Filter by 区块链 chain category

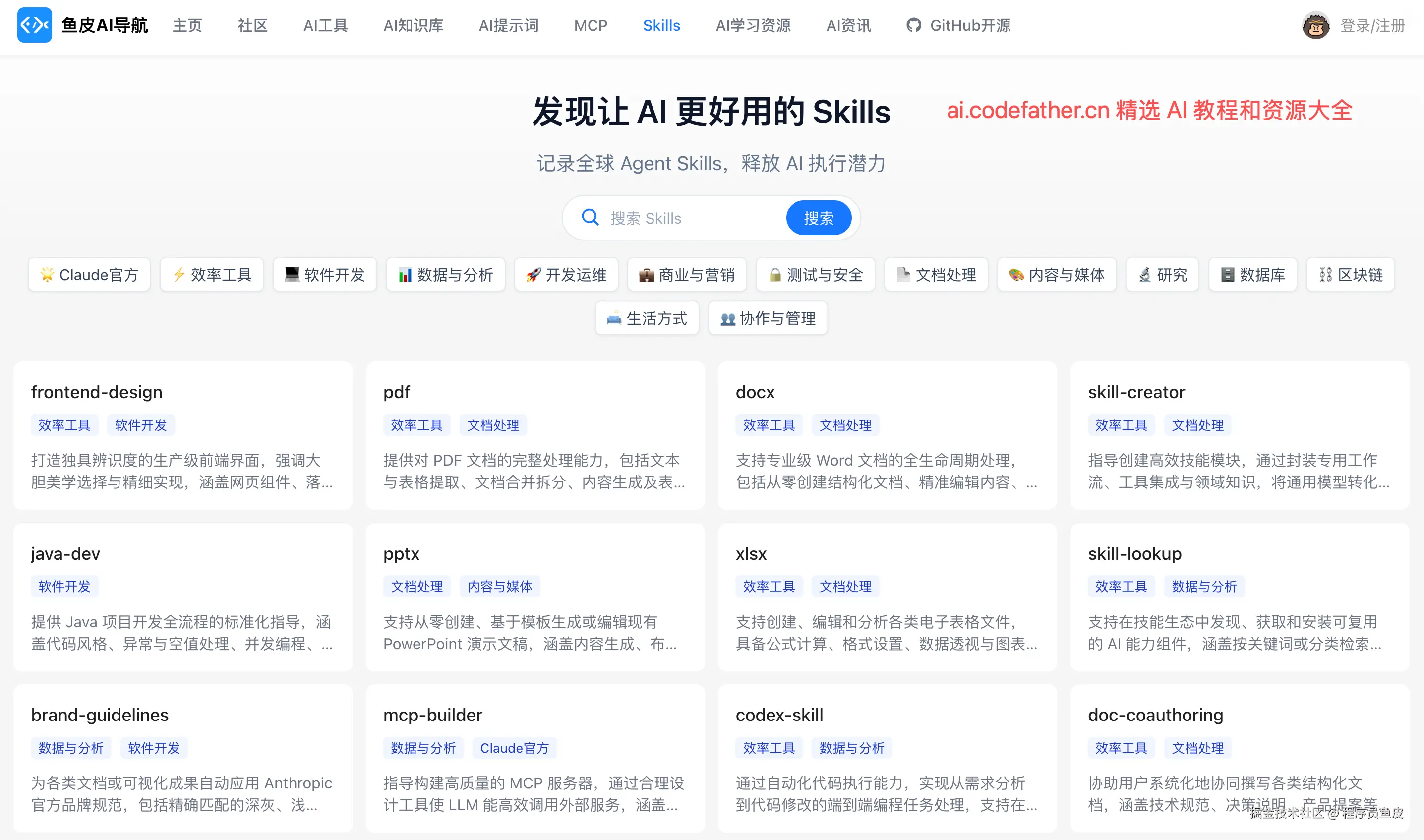pyautogui.click(x=1350, y=275)
